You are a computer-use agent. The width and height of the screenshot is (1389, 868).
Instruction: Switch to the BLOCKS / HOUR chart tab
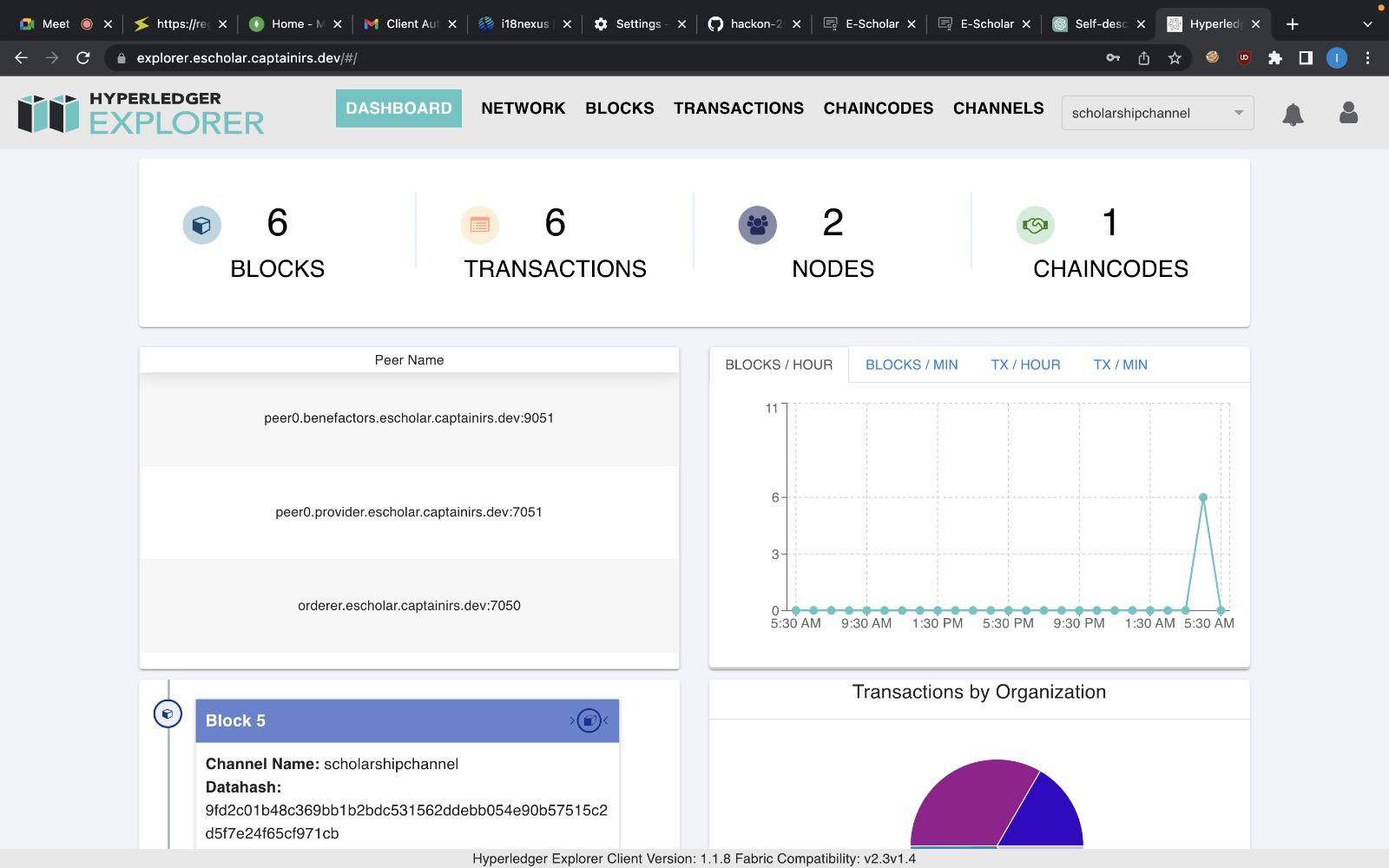tap(779, 365)
